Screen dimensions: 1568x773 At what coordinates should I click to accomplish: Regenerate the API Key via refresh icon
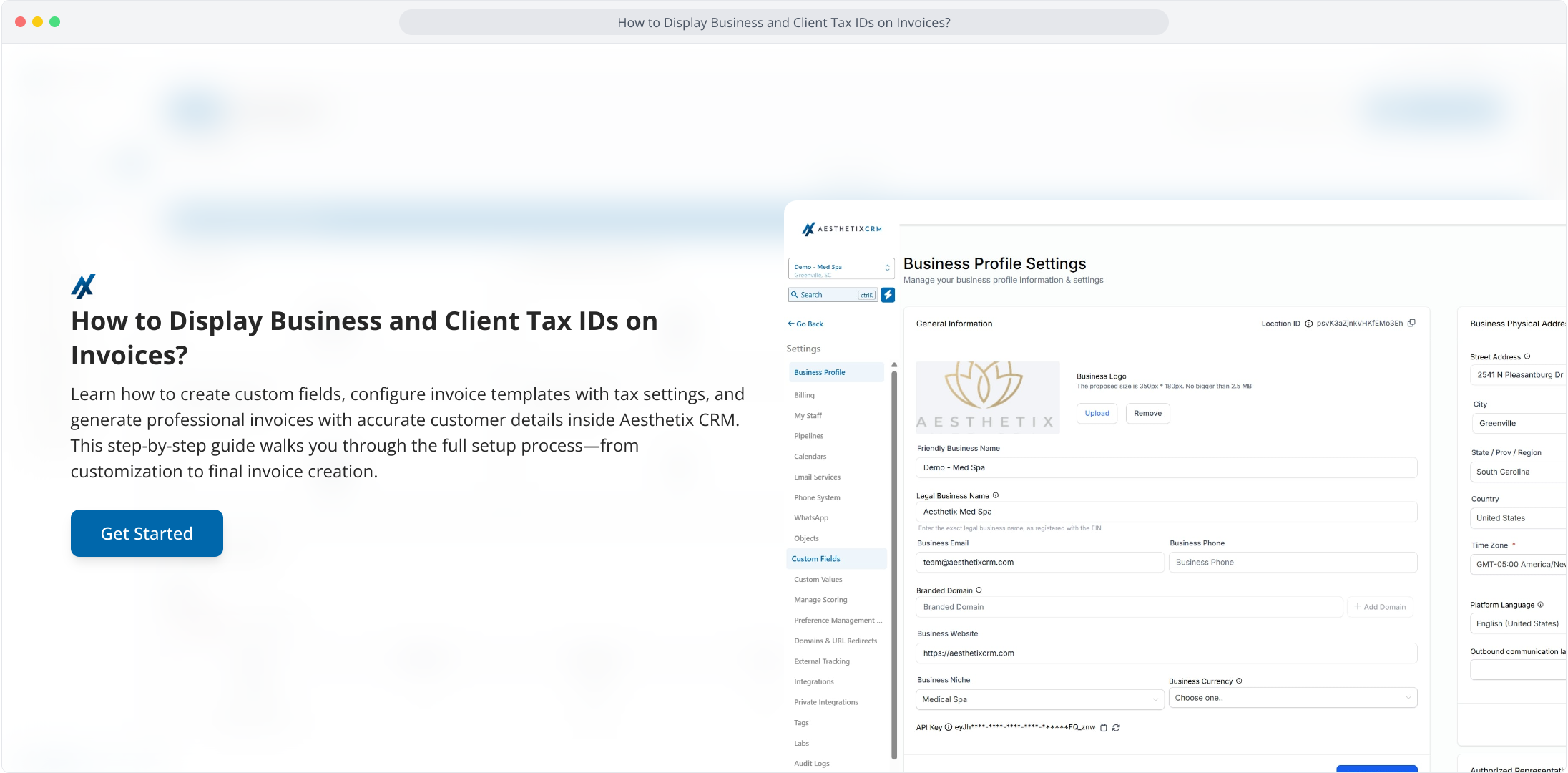coord(1116,728)
